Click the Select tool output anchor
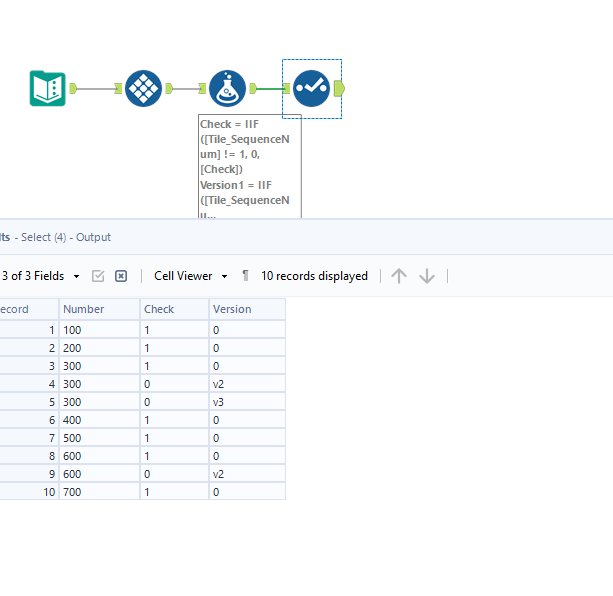The height and width of the screenshot is (596, 613). pyautogui.click(x=339, y=88)
